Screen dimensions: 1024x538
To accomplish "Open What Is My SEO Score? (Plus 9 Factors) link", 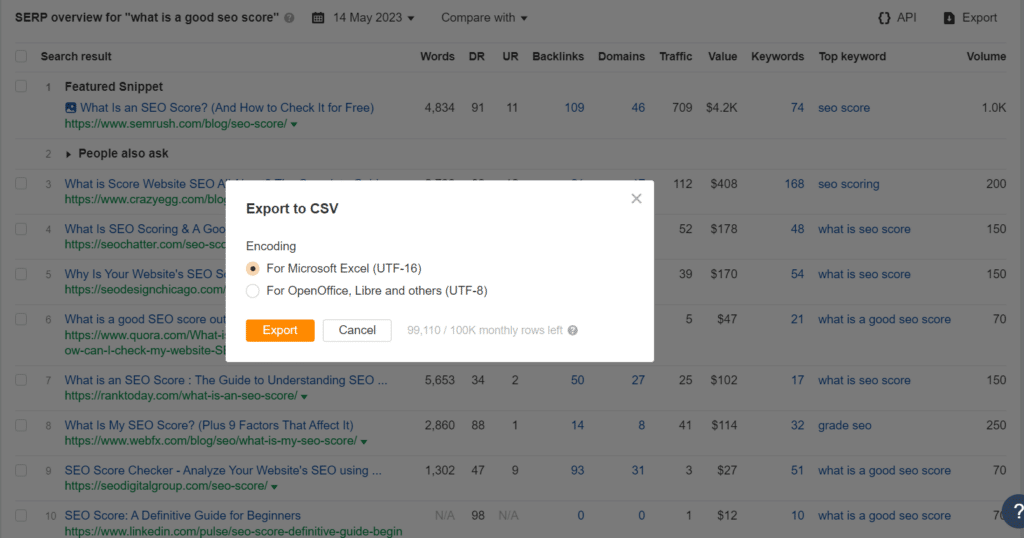I will pos(209,425).
